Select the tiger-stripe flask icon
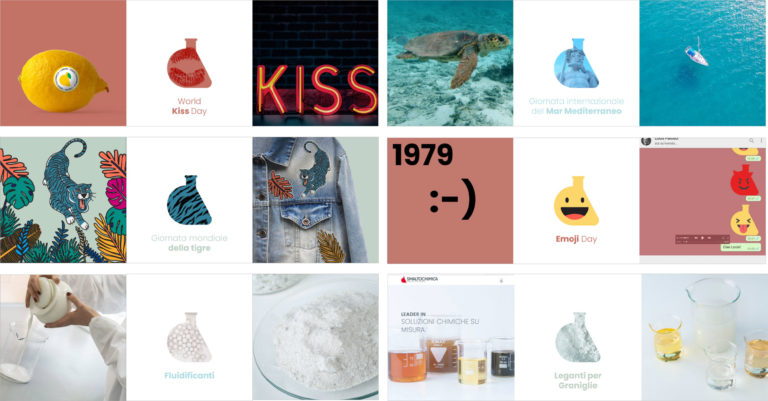Image resolution: width=768 pixels, height=401 pixels. [x=189, y=200]
